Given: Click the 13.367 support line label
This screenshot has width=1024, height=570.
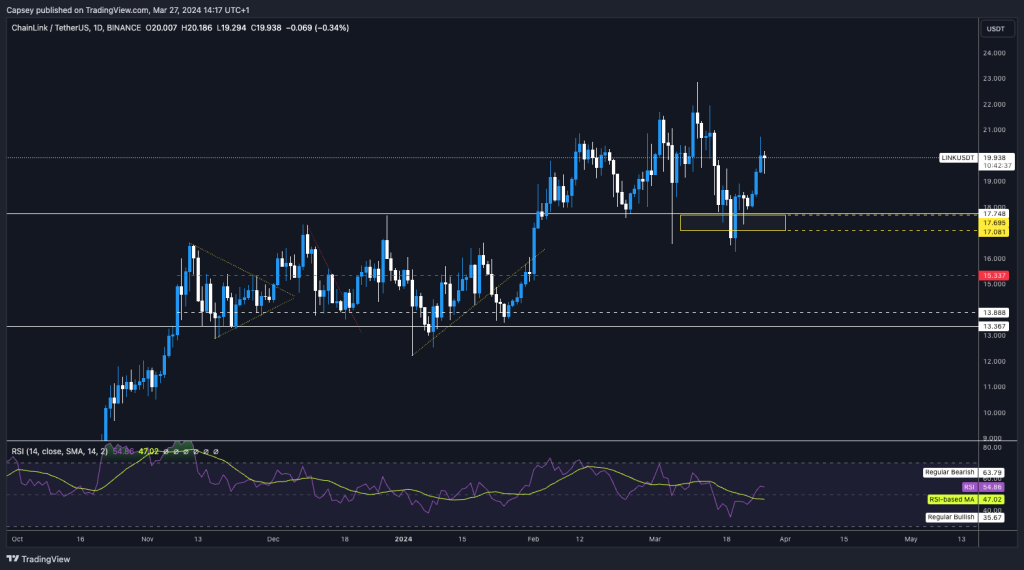Looking at the screenshot, I should pos(995,326).
